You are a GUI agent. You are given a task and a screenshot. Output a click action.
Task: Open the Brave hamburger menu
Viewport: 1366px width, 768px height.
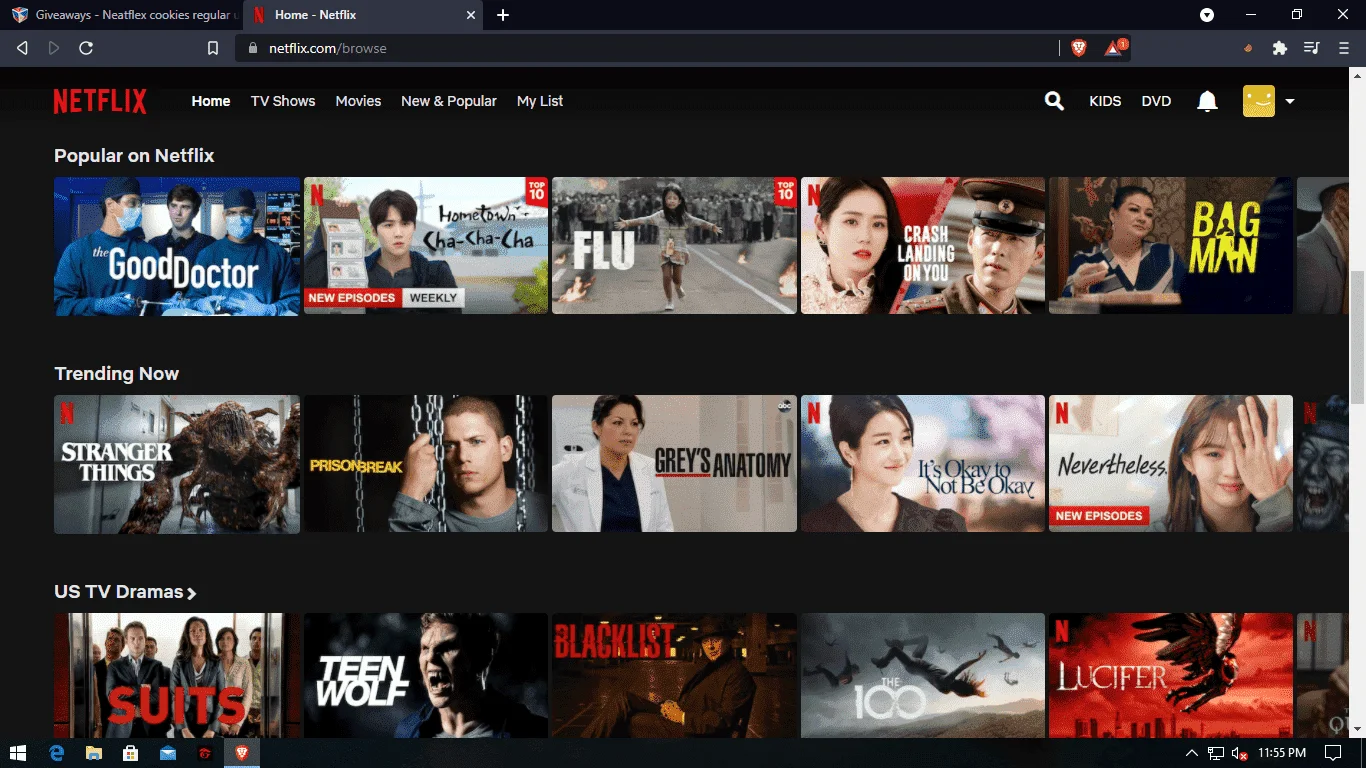click(1344, 48)
